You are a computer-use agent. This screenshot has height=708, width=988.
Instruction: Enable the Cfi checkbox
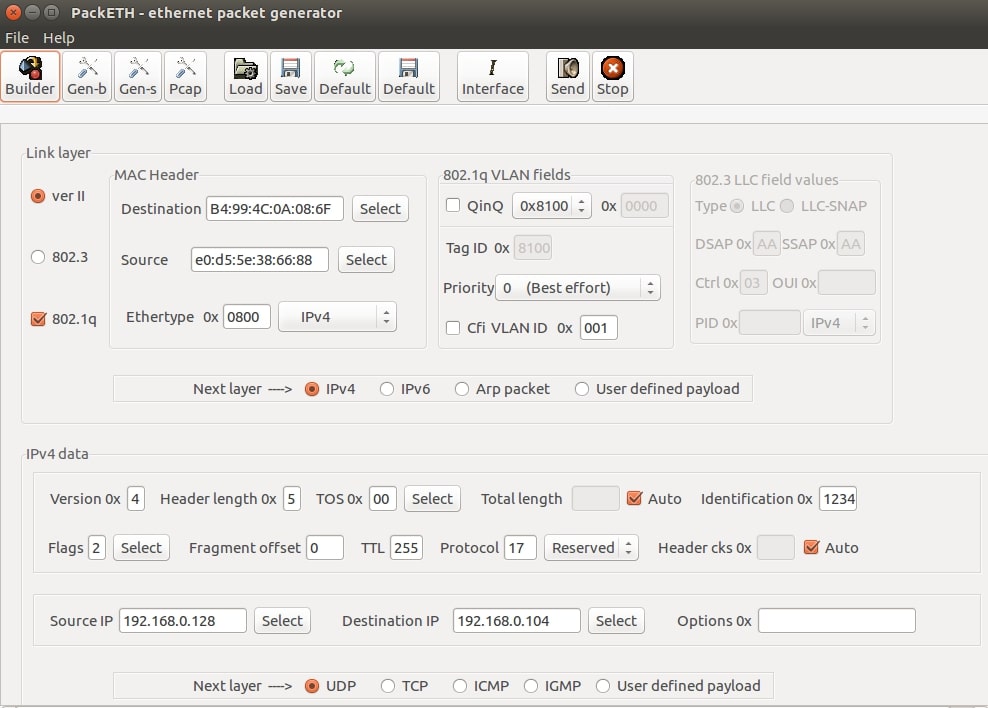click(x=452, y=328)
